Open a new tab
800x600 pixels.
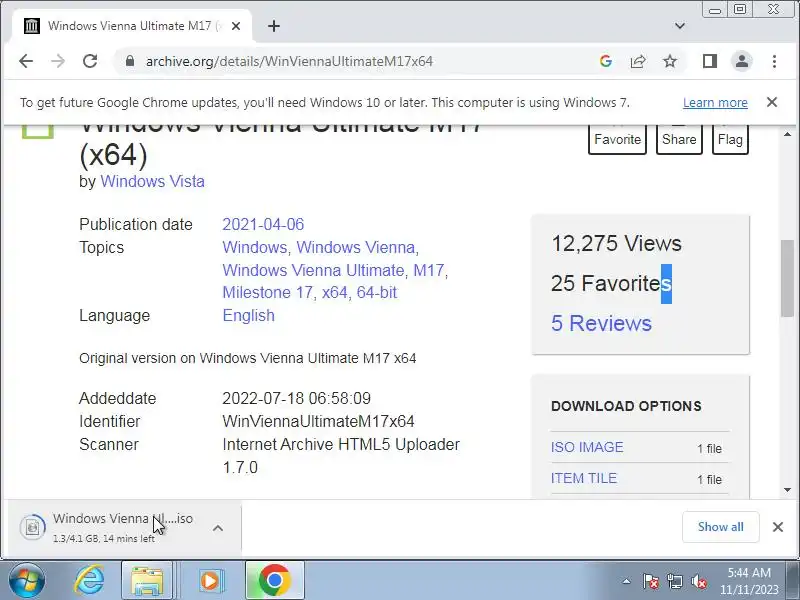(274, 26)
